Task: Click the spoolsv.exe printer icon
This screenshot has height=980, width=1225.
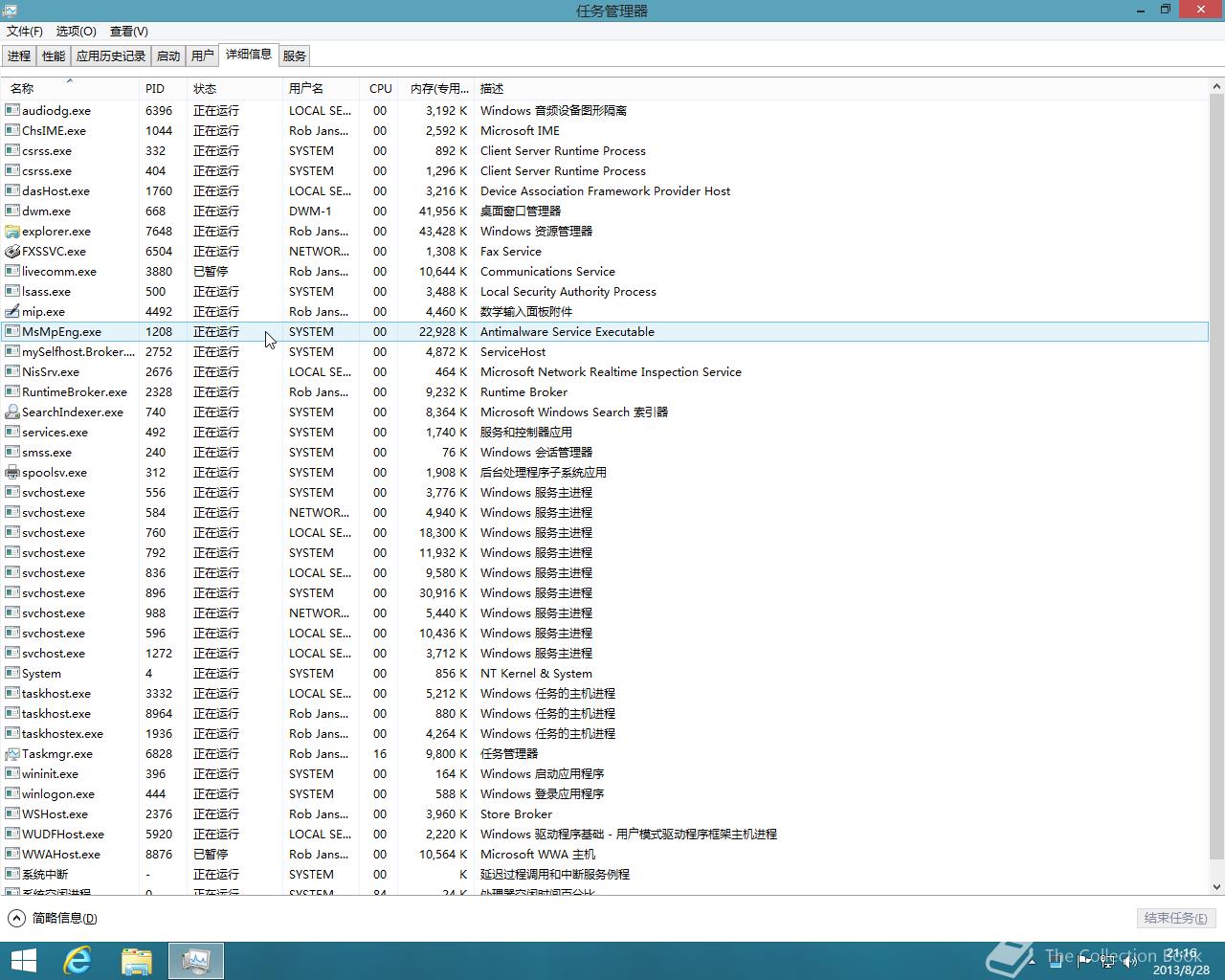Action: [12, 472]
